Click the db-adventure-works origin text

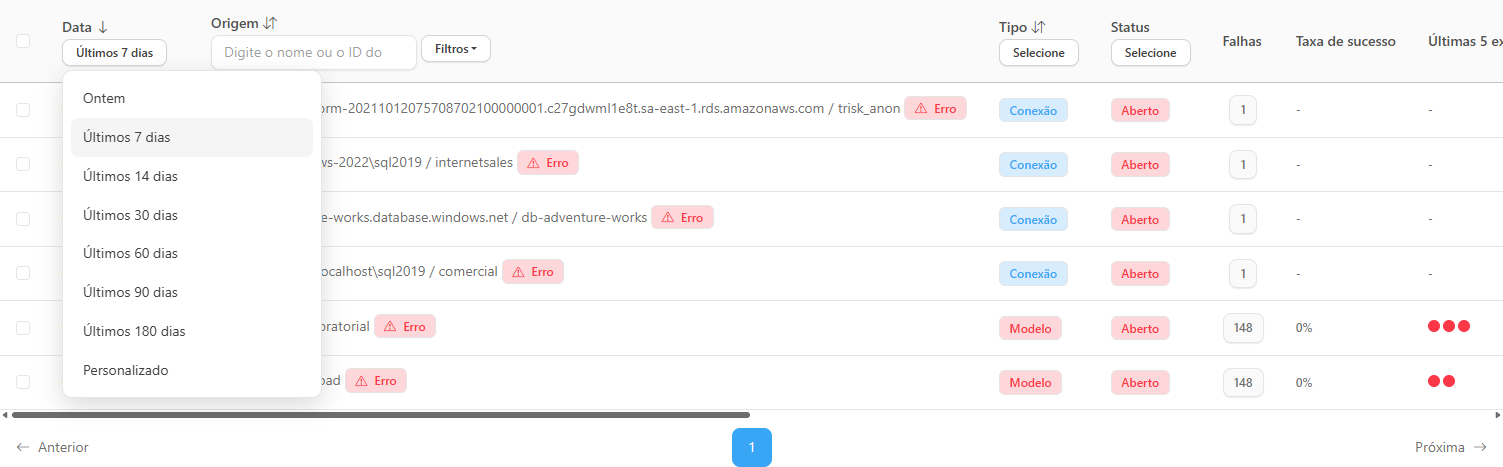click(484, 217)
